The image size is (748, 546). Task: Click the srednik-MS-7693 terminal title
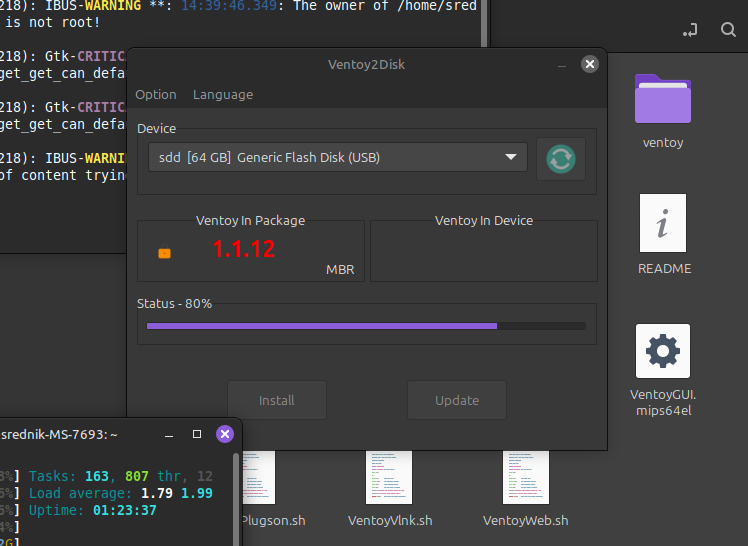(x=59, y=434)
